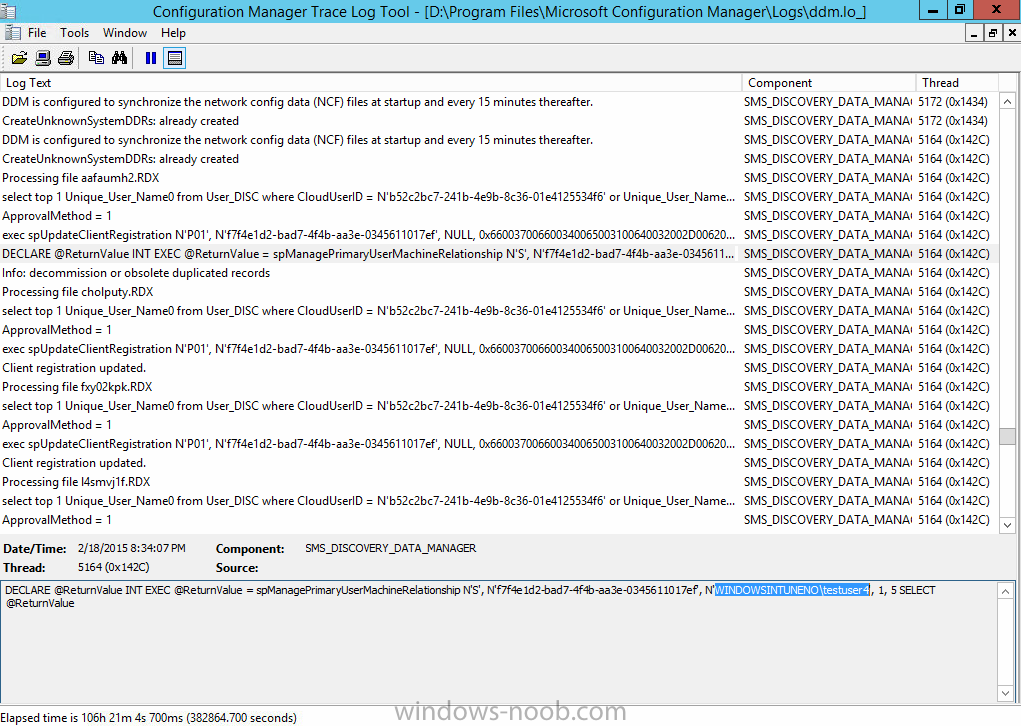Open the Tools menu
Image resolution: width=1021 pixels, height=726 pixels.
[74, 33]
